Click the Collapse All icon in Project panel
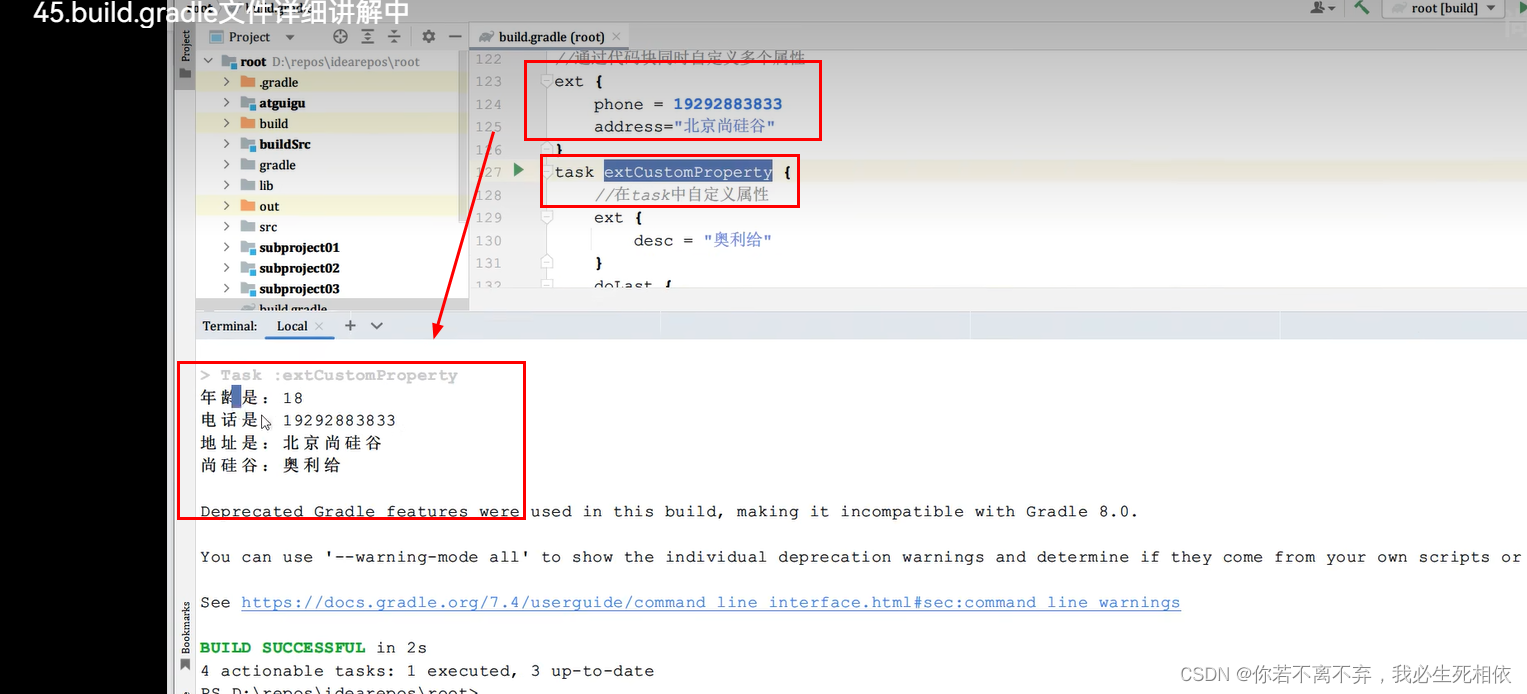Screen dimensions: 1527x694 [395, 37]
